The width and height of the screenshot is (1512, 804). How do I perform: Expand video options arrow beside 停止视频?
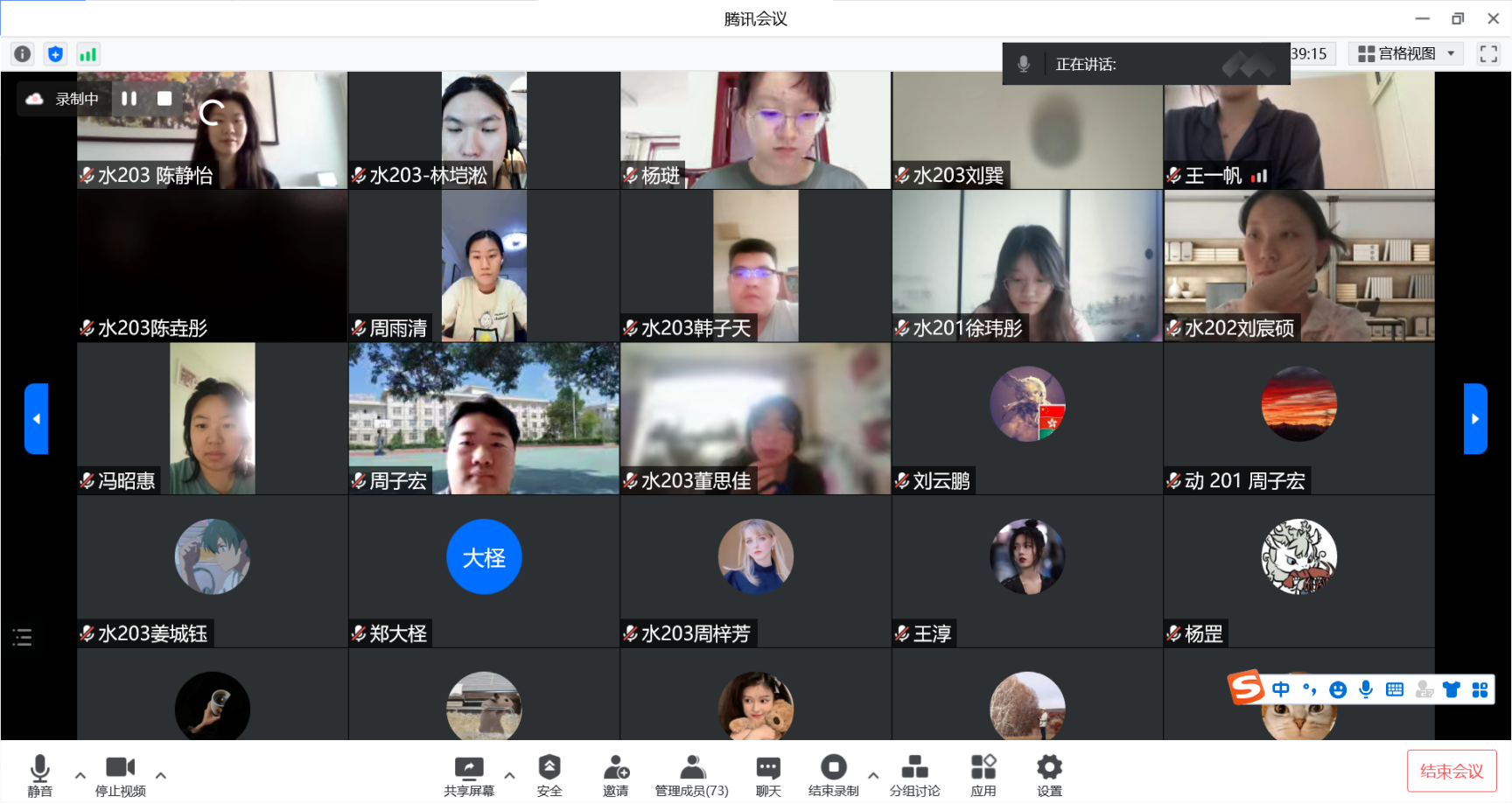[x=161, y=775]
